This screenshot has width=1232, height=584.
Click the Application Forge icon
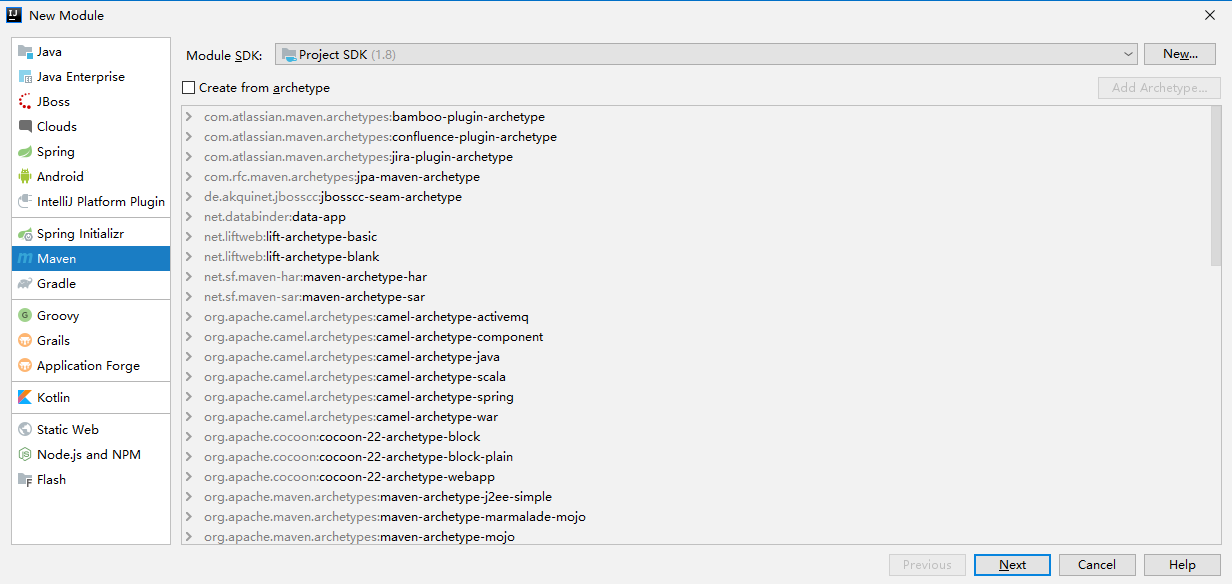(x=25, y=366)
